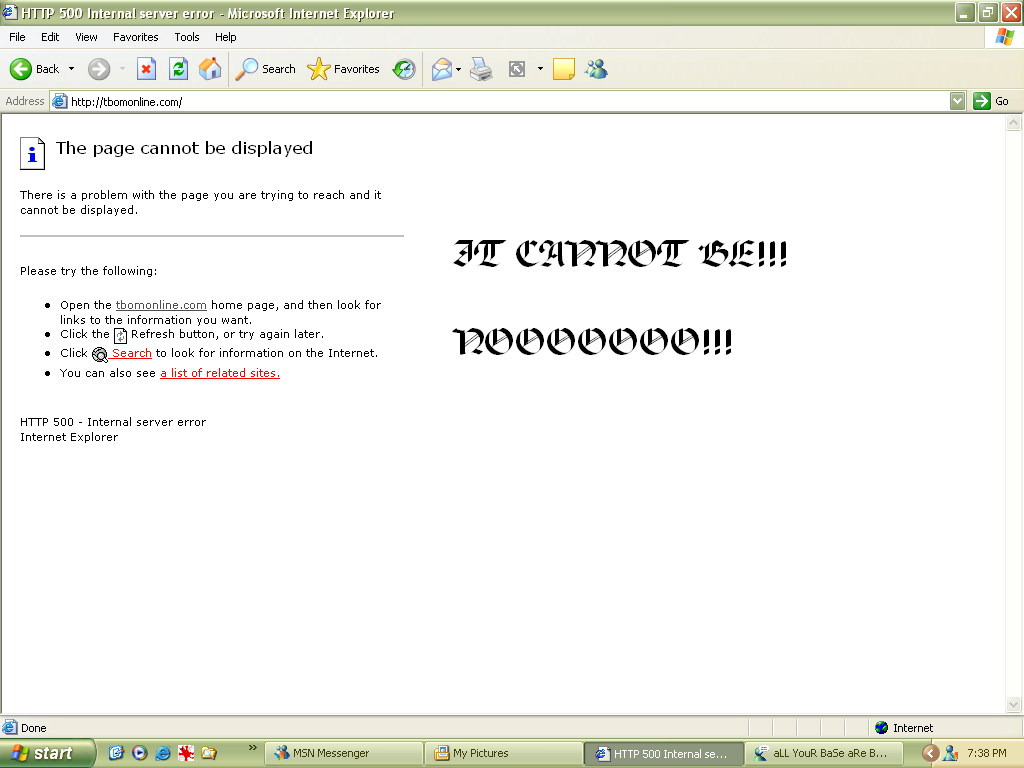This screenshot has width=1024, height=768.
Task: Click the Done status bar text
Action: click(34, 728)
